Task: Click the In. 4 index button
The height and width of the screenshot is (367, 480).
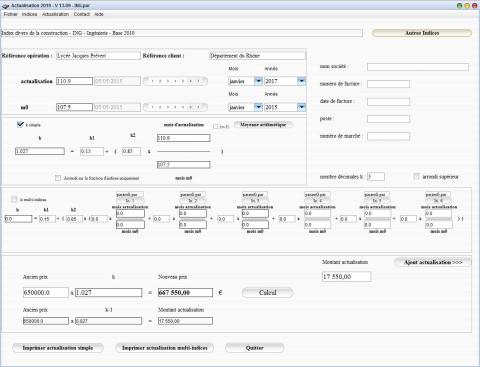Action: click(x=317, y=201)
